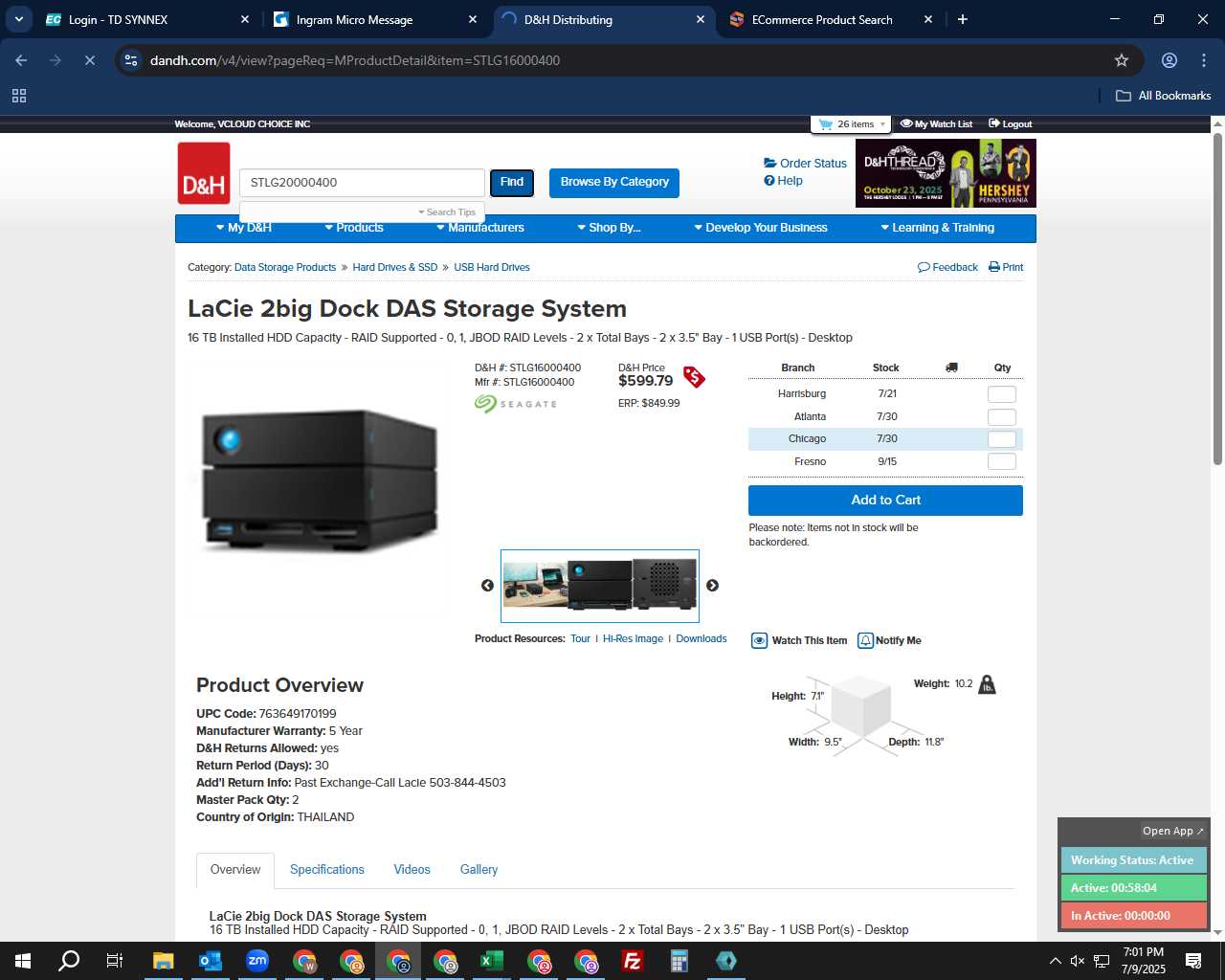The width and height of the screenshot is (1225, 980).
Task: Switch to Ingram Micro Message browser tab
Action: 373,19
